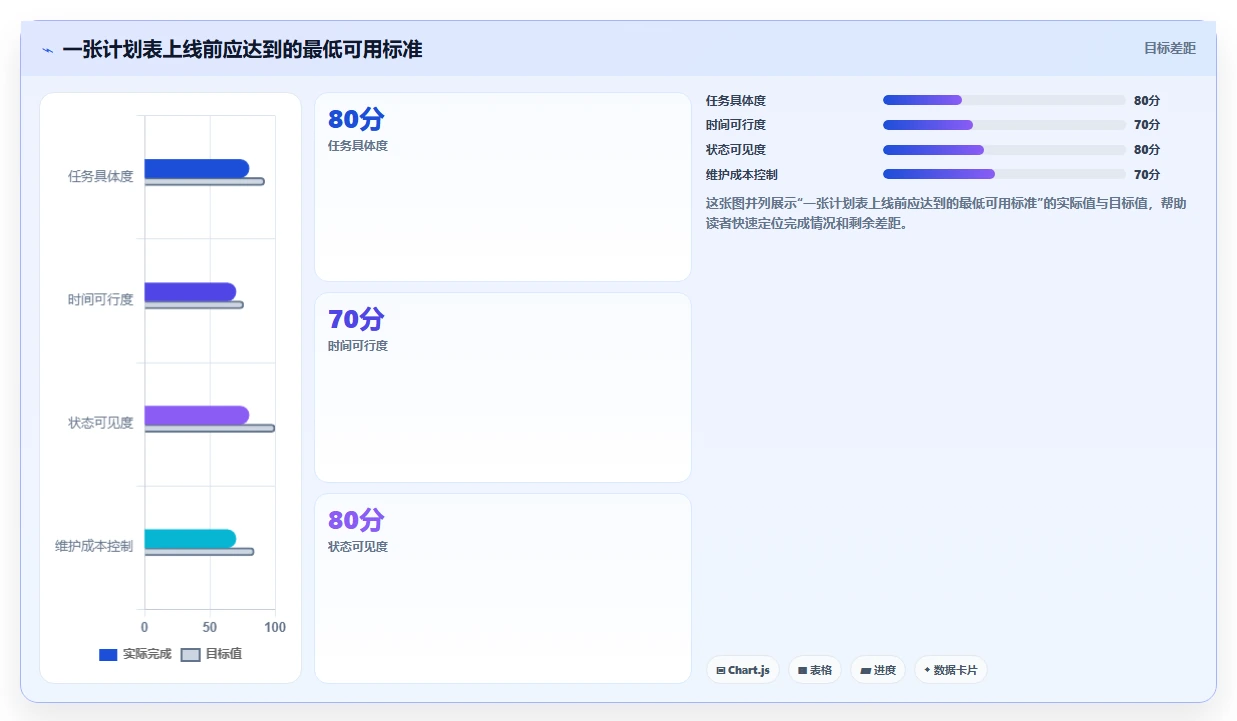Click the blue 实际完成 legend swatch
Screen dimensions: 1237x721
(108, 655)
